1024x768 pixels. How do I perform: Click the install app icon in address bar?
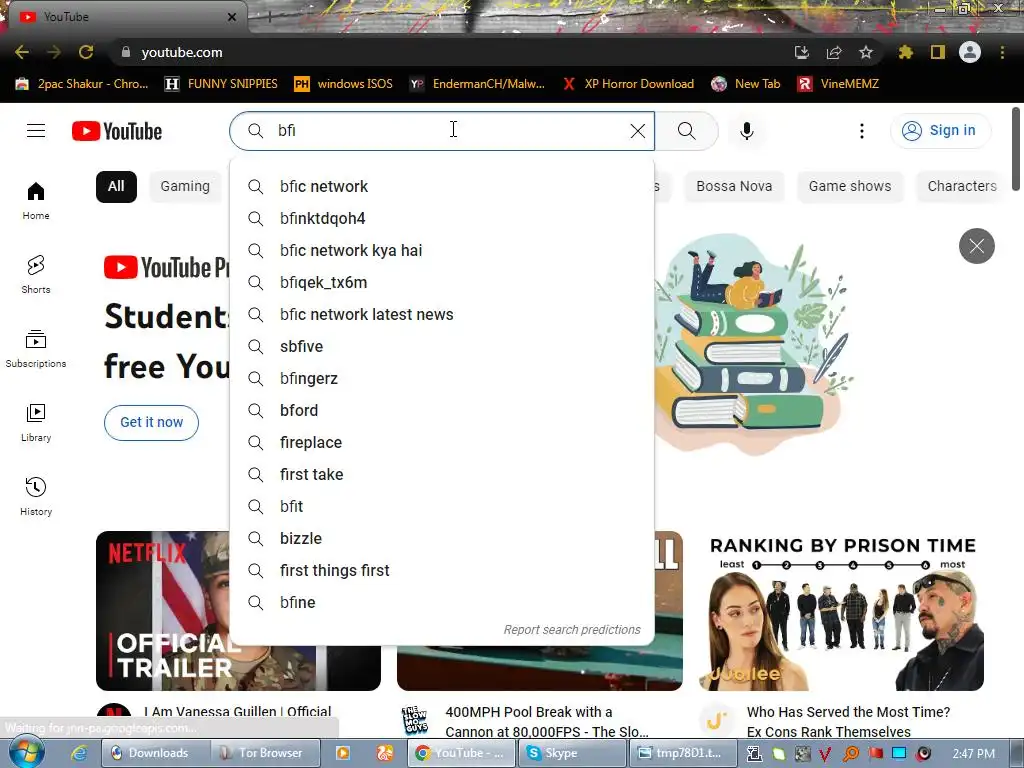[x=801, y=52]
